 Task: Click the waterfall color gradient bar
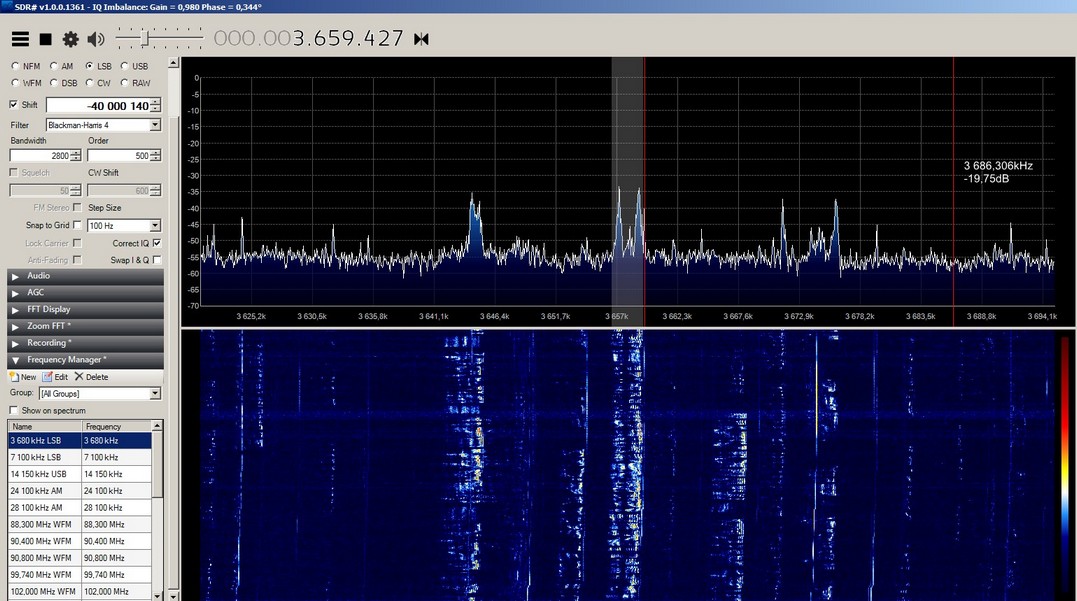pos(1065,467)
